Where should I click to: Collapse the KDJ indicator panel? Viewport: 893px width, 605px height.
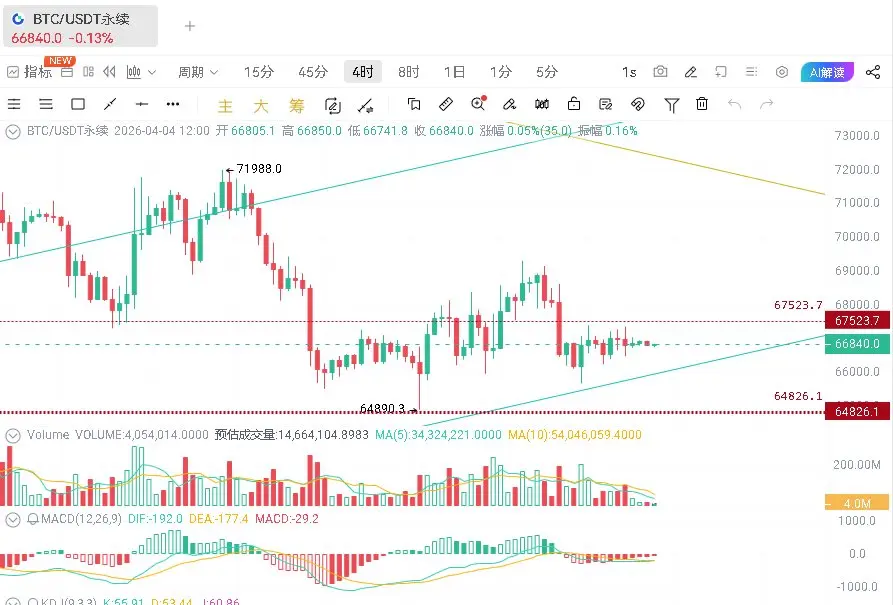tap(13, 602)
